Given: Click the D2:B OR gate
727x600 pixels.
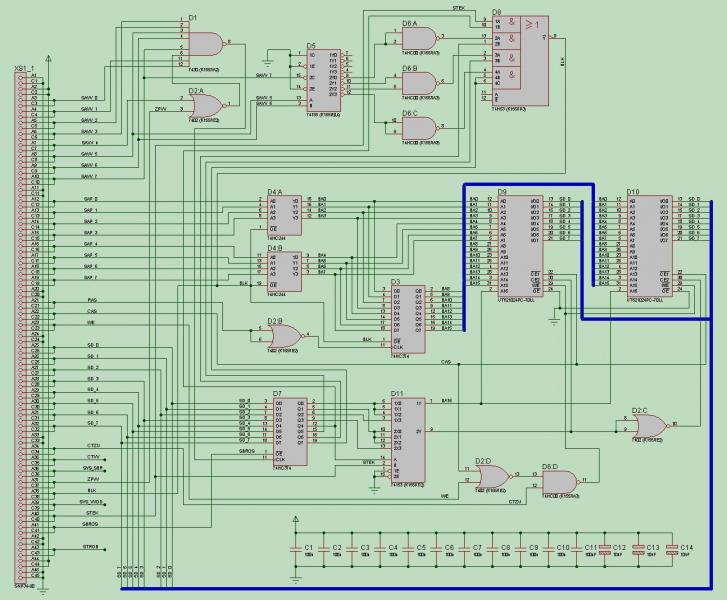Looking at the screenshot, I should 286,336.
